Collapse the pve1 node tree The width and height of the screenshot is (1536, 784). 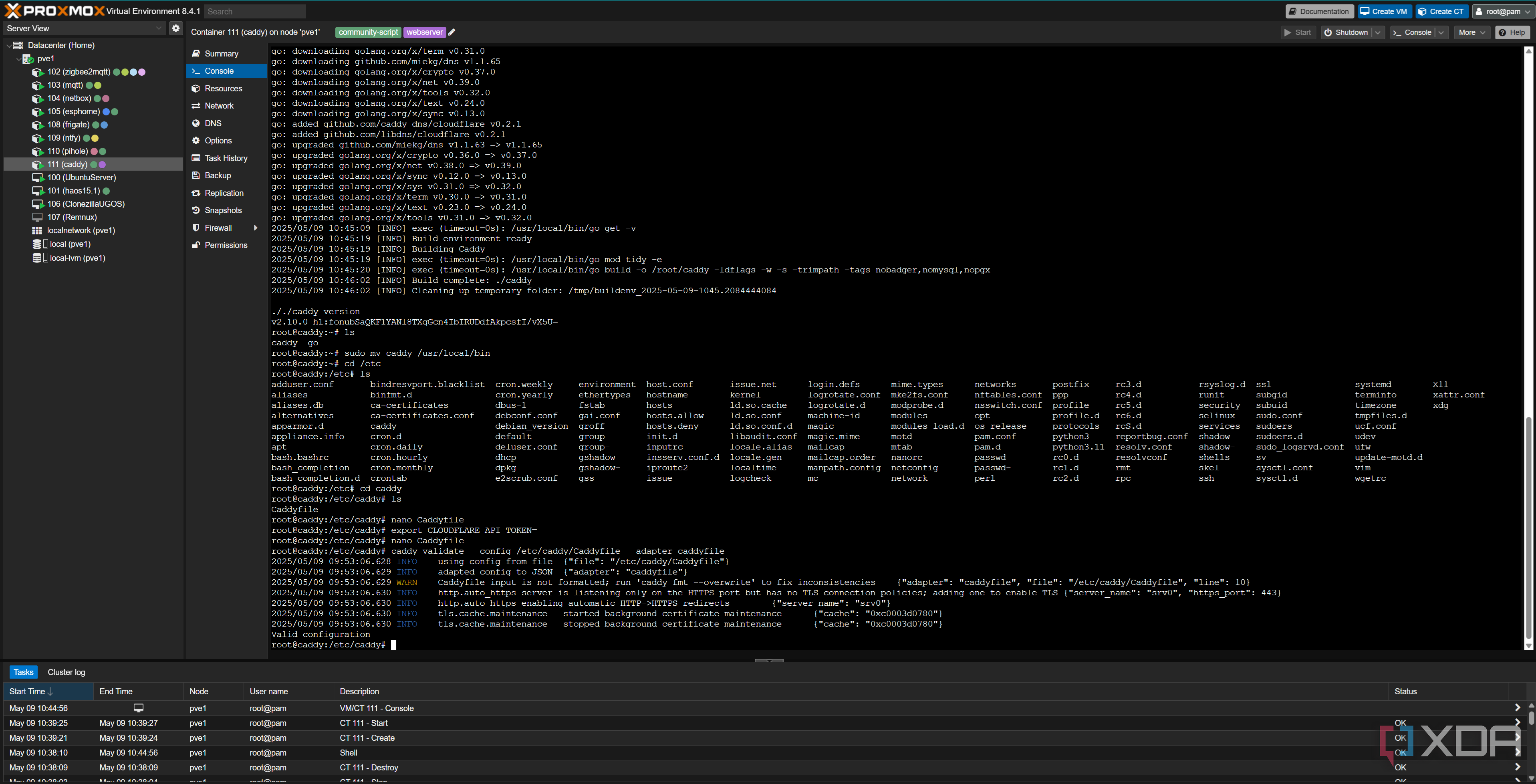coord(18,58)
